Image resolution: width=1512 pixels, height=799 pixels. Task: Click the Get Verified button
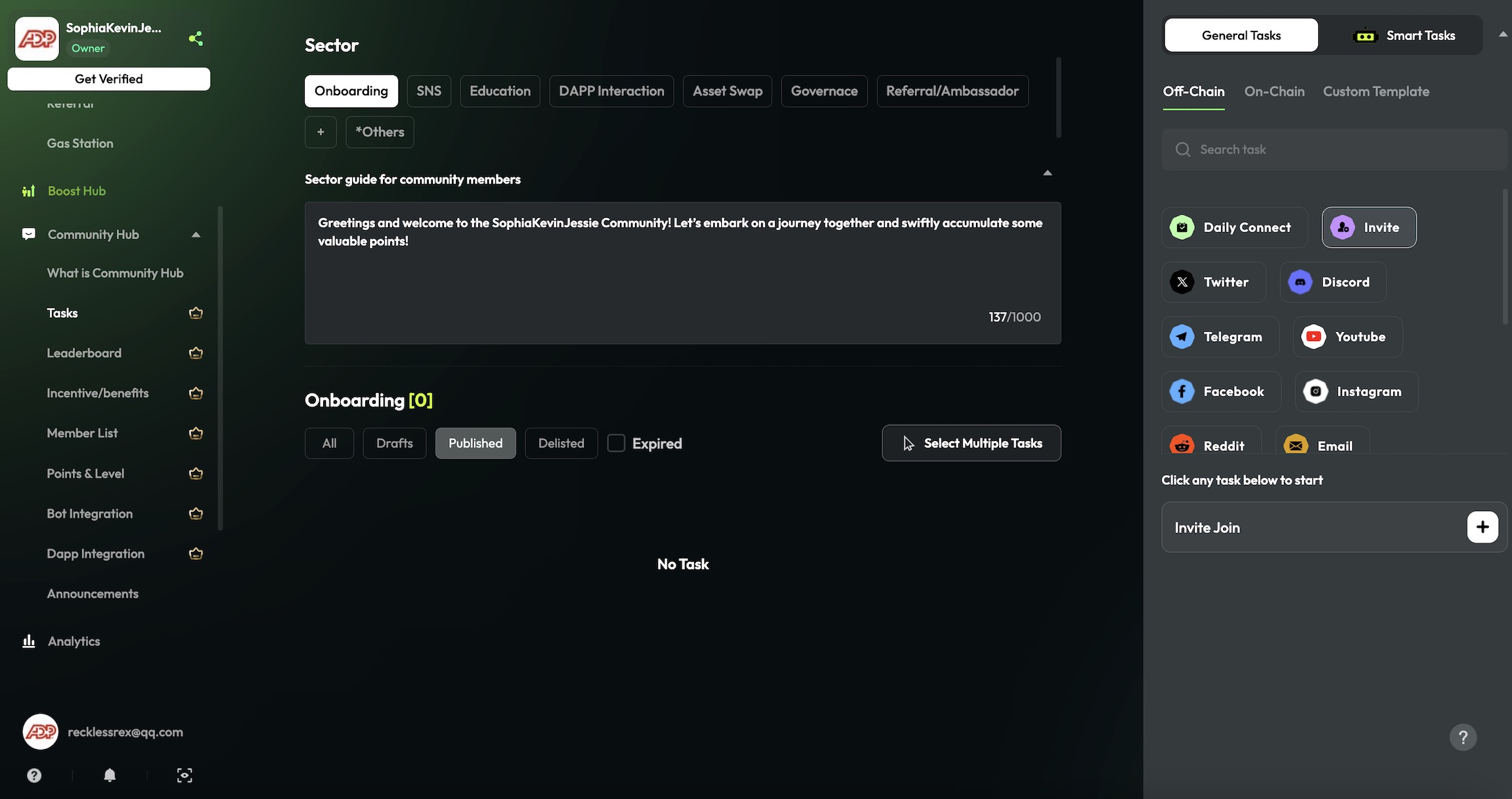click(109, 79)
